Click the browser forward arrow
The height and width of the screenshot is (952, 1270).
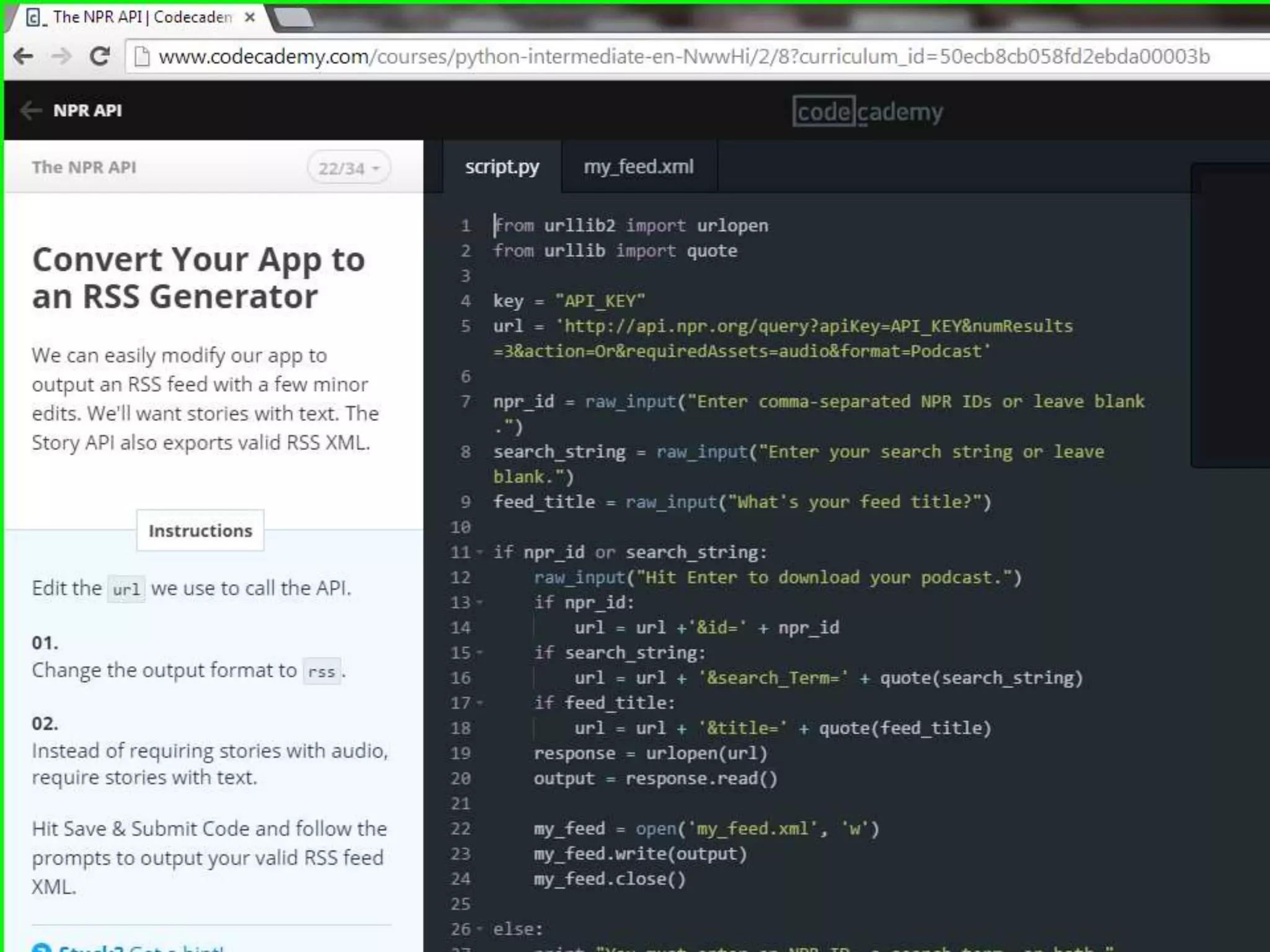tap(61, 56)
